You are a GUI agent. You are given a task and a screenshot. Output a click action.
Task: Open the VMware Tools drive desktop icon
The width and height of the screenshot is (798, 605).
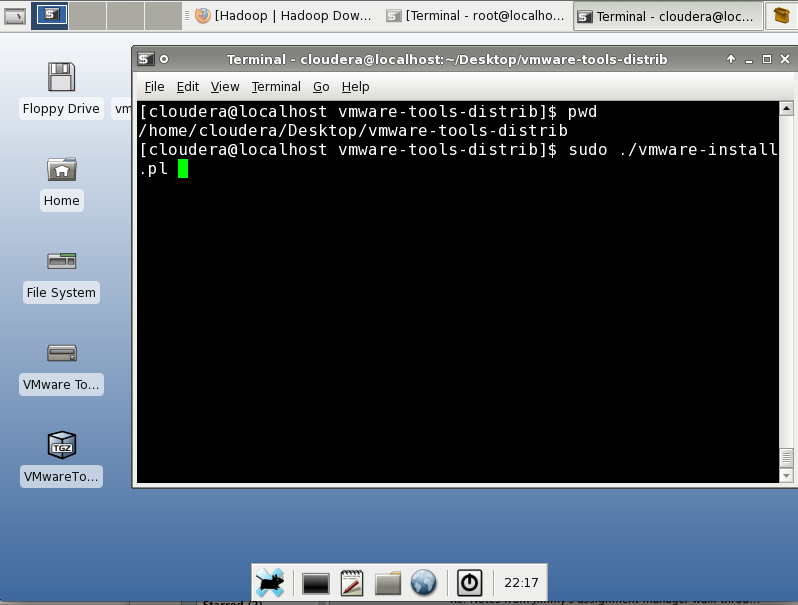(62, 353)
